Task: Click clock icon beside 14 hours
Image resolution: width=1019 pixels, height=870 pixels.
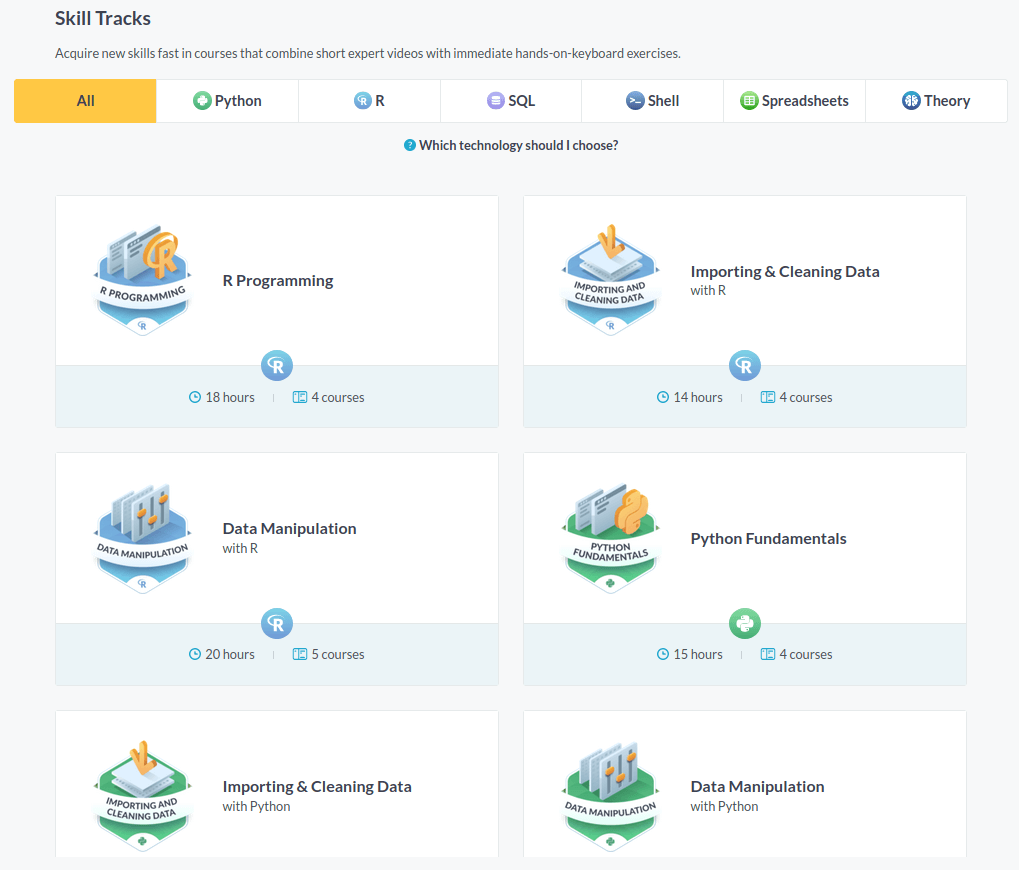Action: coord(663,397)
